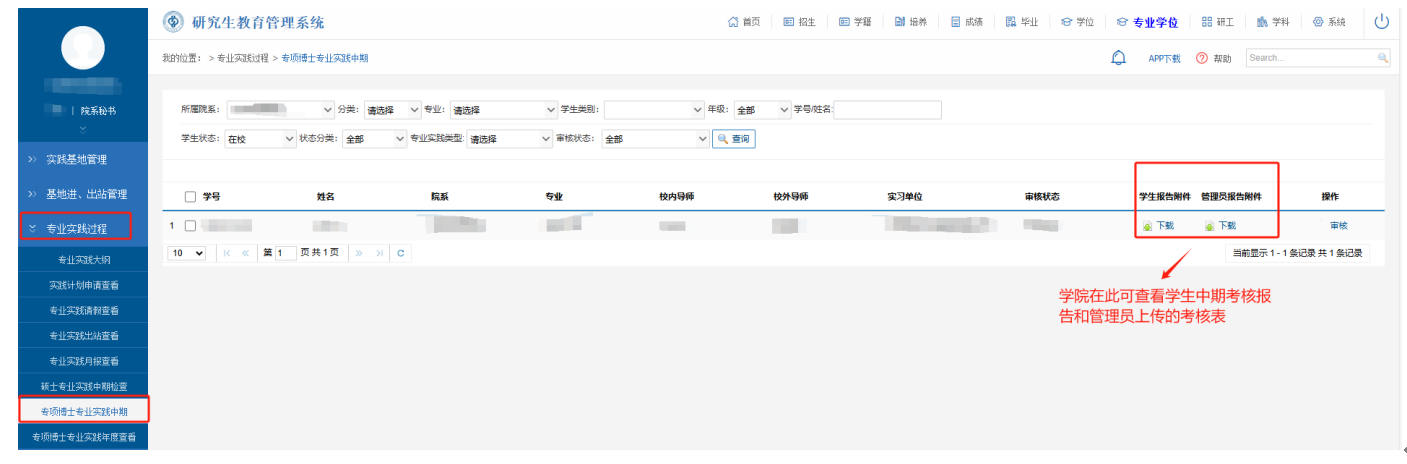This screenshot has height=464, width=1407.
Task: Click the power logout icon
Action: pos(1382,22)
